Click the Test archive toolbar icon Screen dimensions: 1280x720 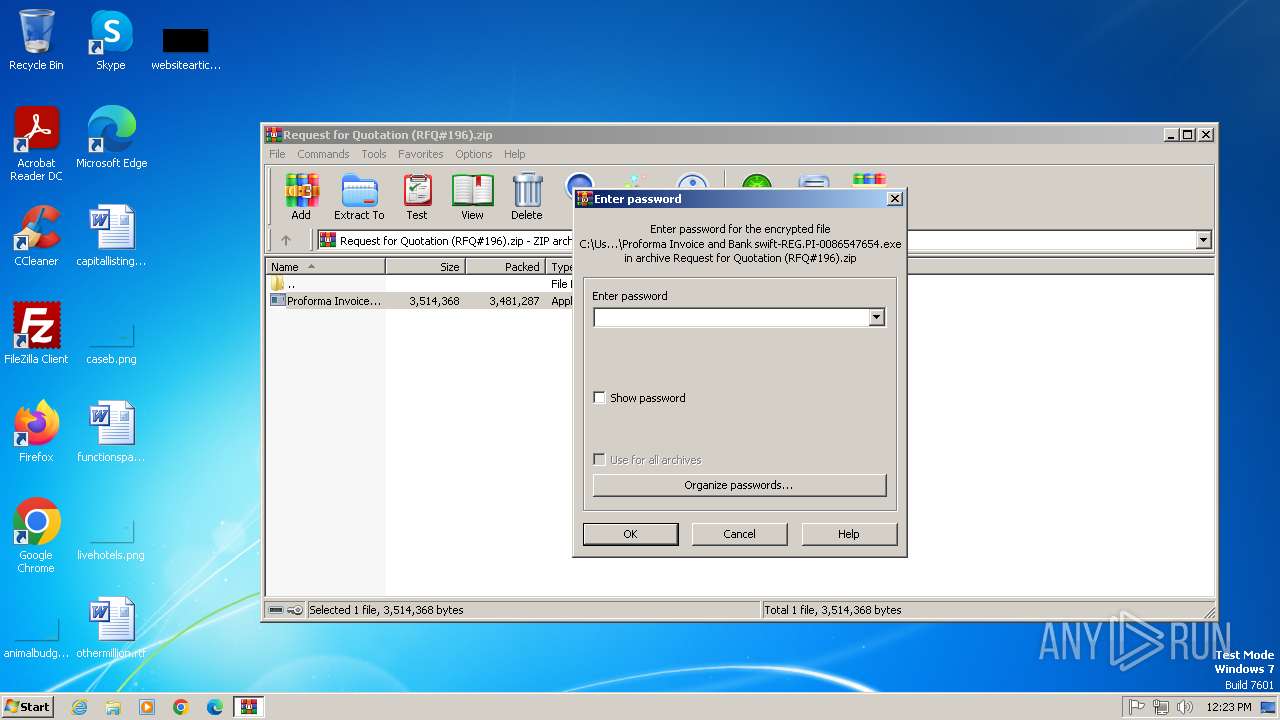click(x=417, y=196)
